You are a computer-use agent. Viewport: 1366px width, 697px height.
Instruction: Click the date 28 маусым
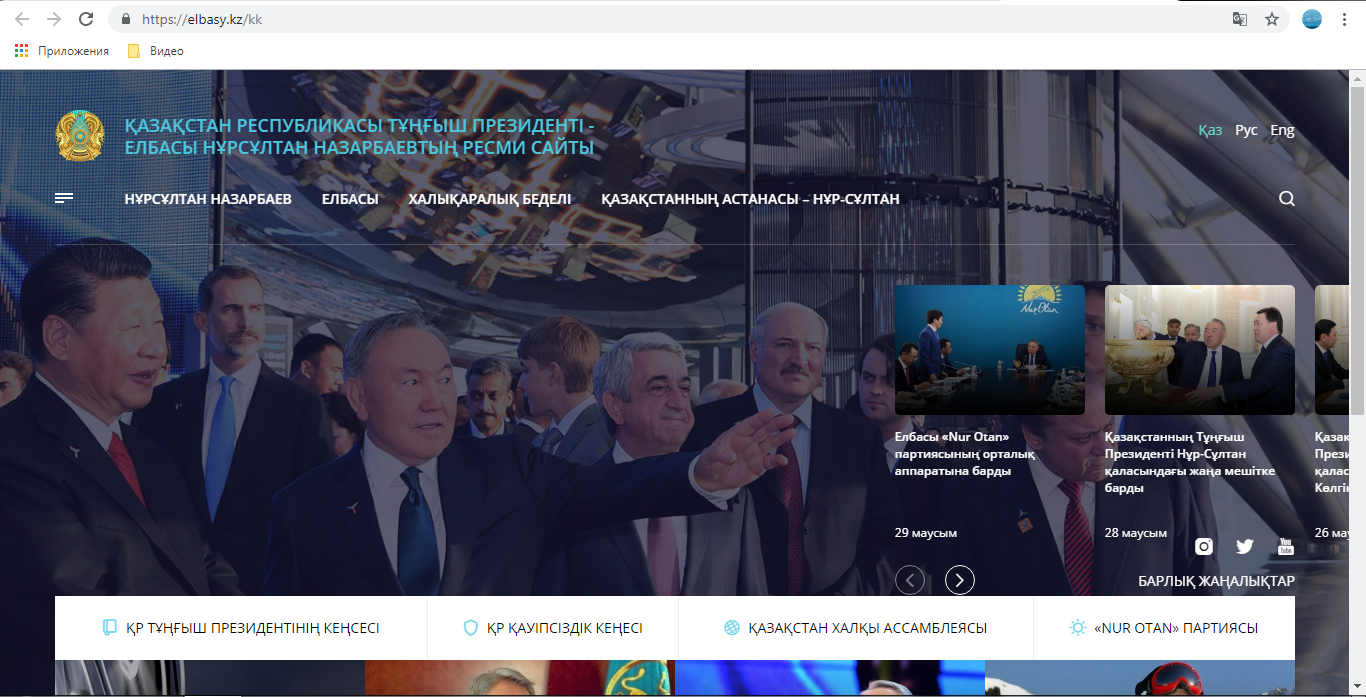coord(1136,533)
